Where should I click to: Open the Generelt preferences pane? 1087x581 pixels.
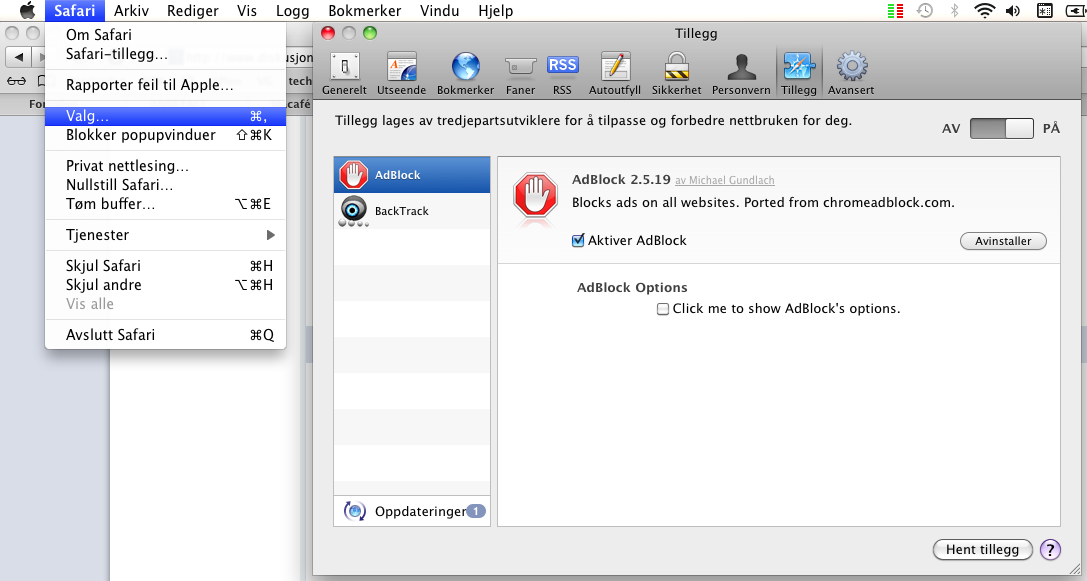pyautogui.click(x=345, y=73)
